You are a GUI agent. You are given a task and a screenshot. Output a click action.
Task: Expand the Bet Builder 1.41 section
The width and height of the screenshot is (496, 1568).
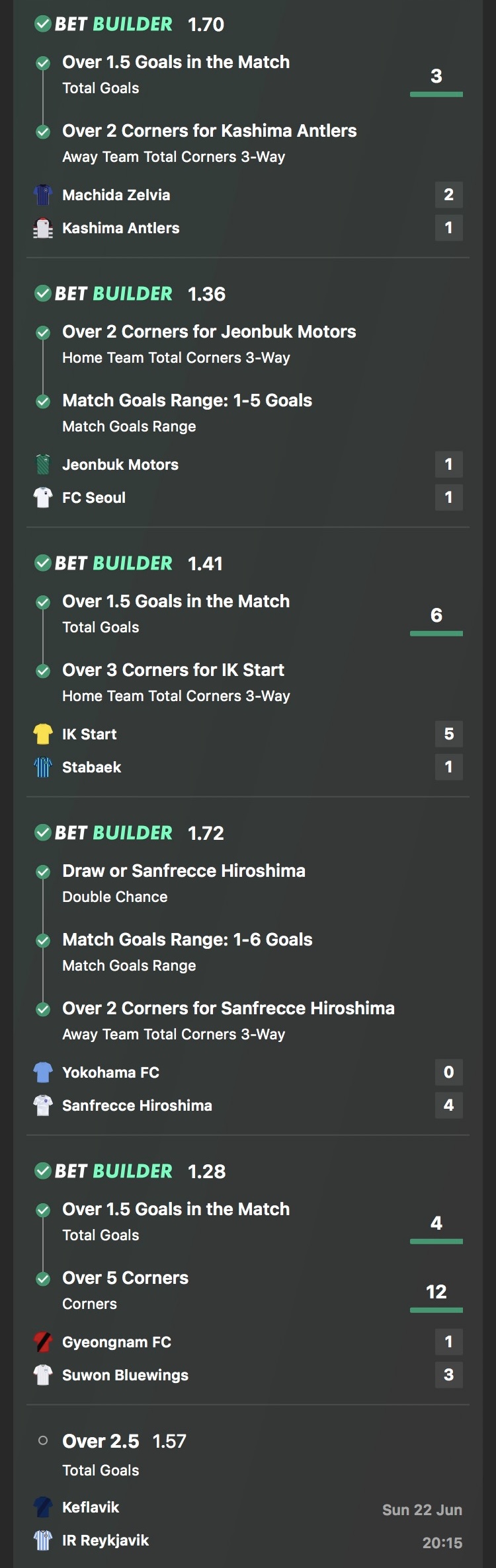(x=128, y=564)
